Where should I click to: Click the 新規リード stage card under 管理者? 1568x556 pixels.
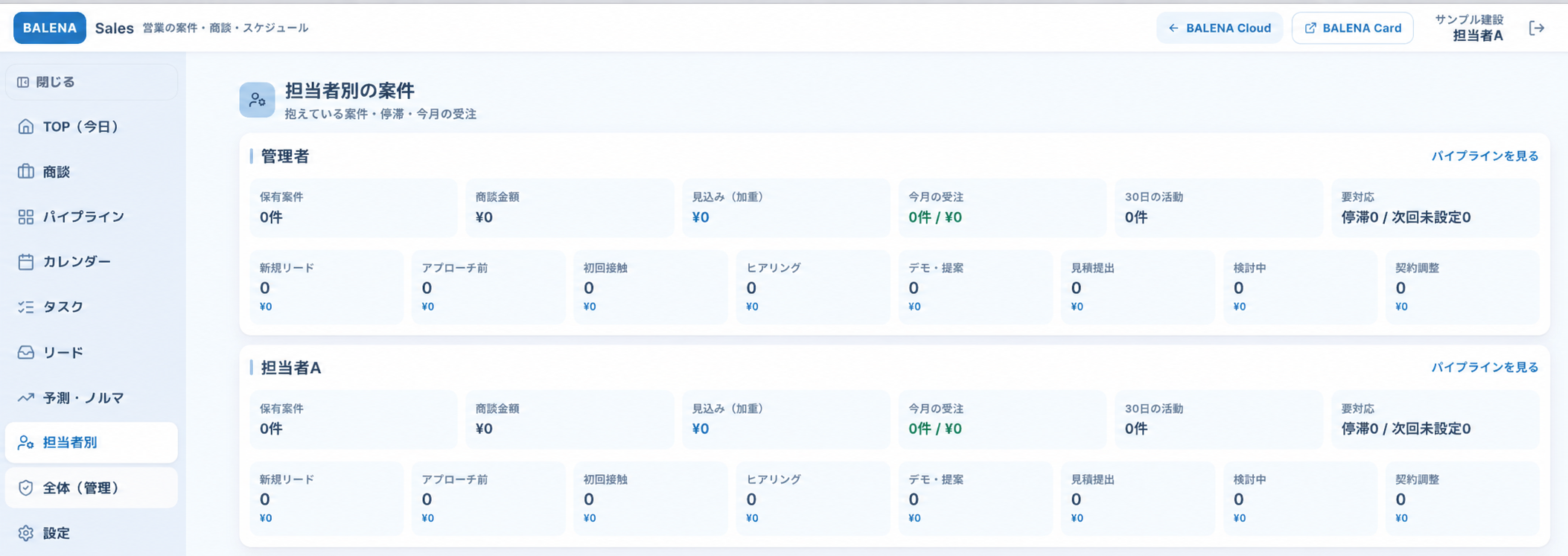326,287
